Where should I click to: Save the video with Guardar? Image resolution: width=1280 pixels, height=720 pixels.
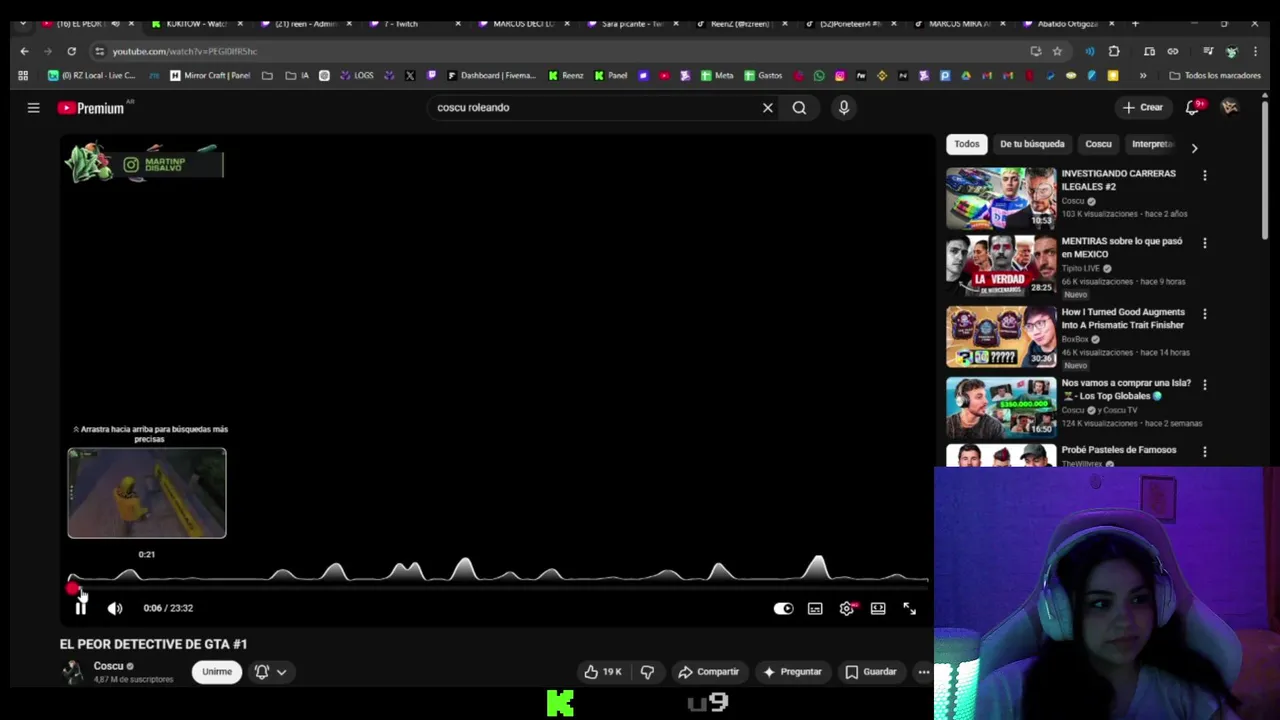[871, 672]
